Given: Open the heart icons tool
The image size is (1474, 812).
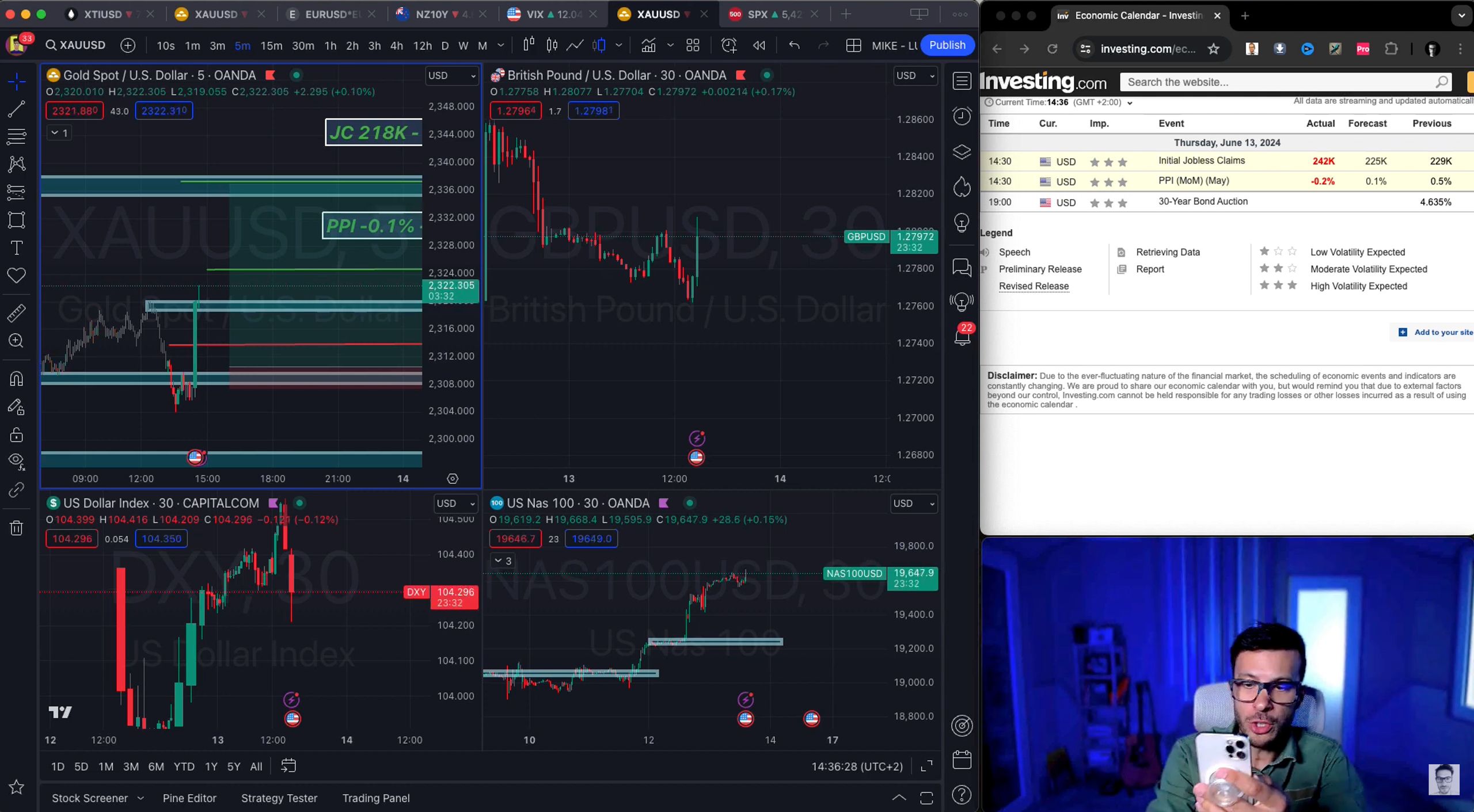Looking at the screenshot, I should (x=17, y=276).
